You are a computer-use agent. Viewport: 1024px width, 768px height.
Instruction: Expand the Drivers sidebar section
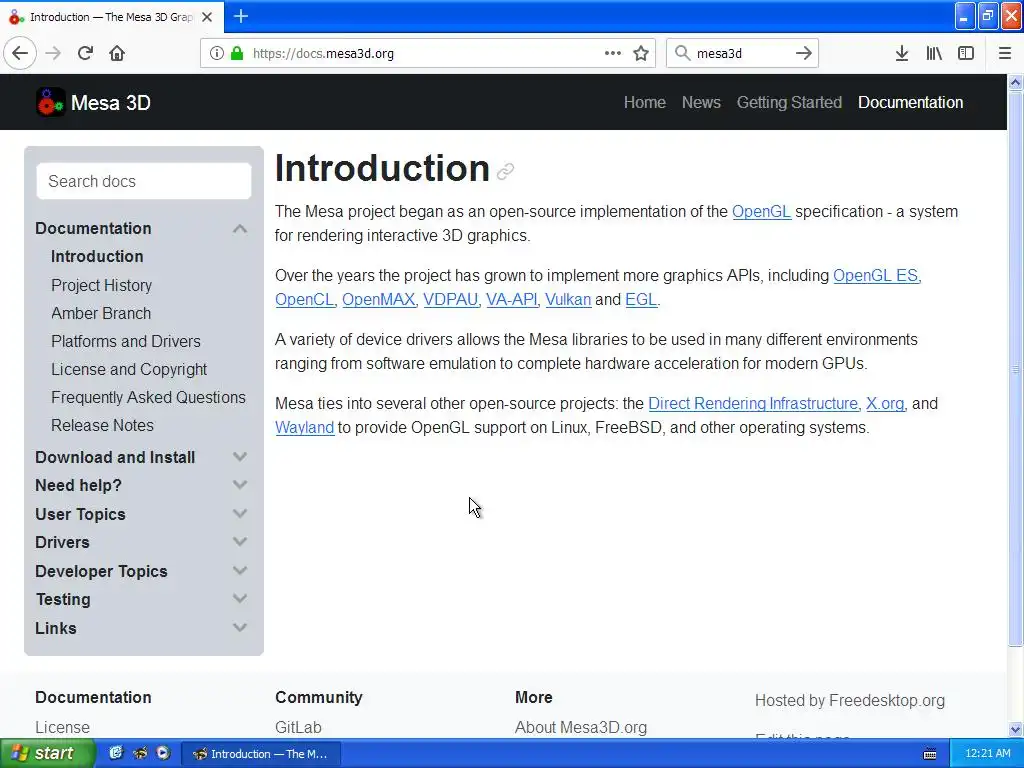pos(240,541)
